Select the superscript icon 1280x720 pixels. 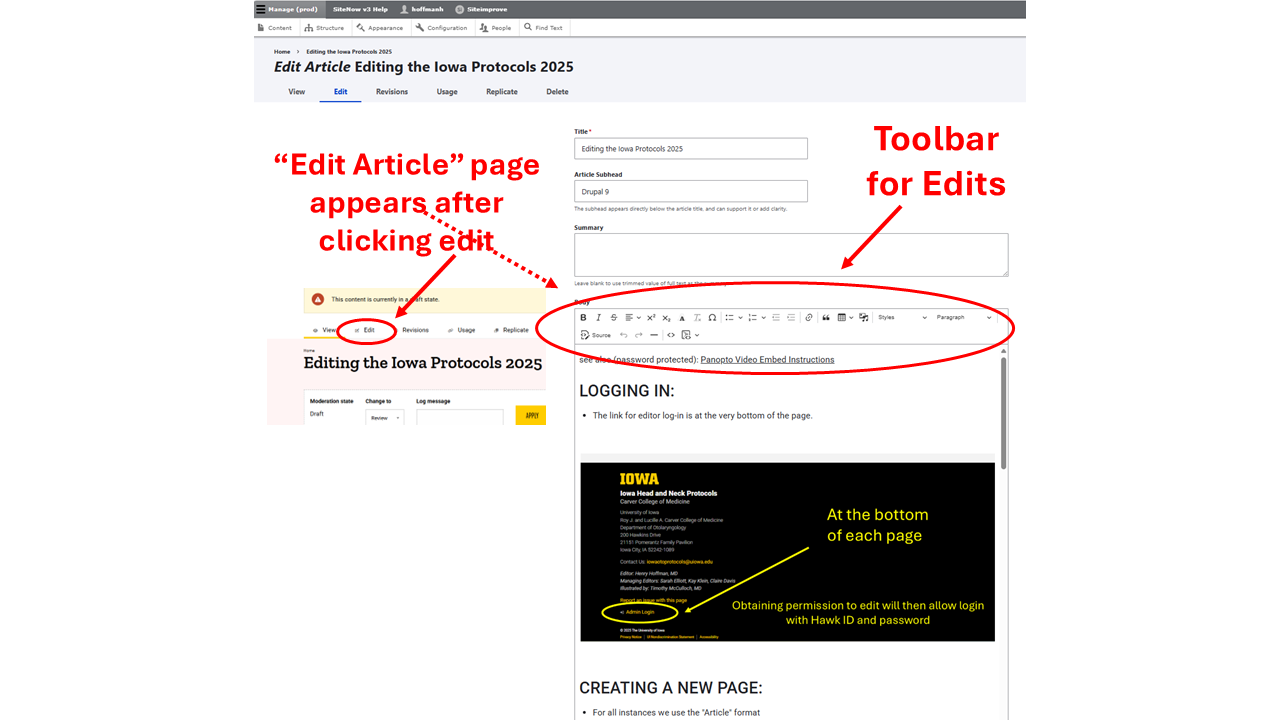point(651,318)
